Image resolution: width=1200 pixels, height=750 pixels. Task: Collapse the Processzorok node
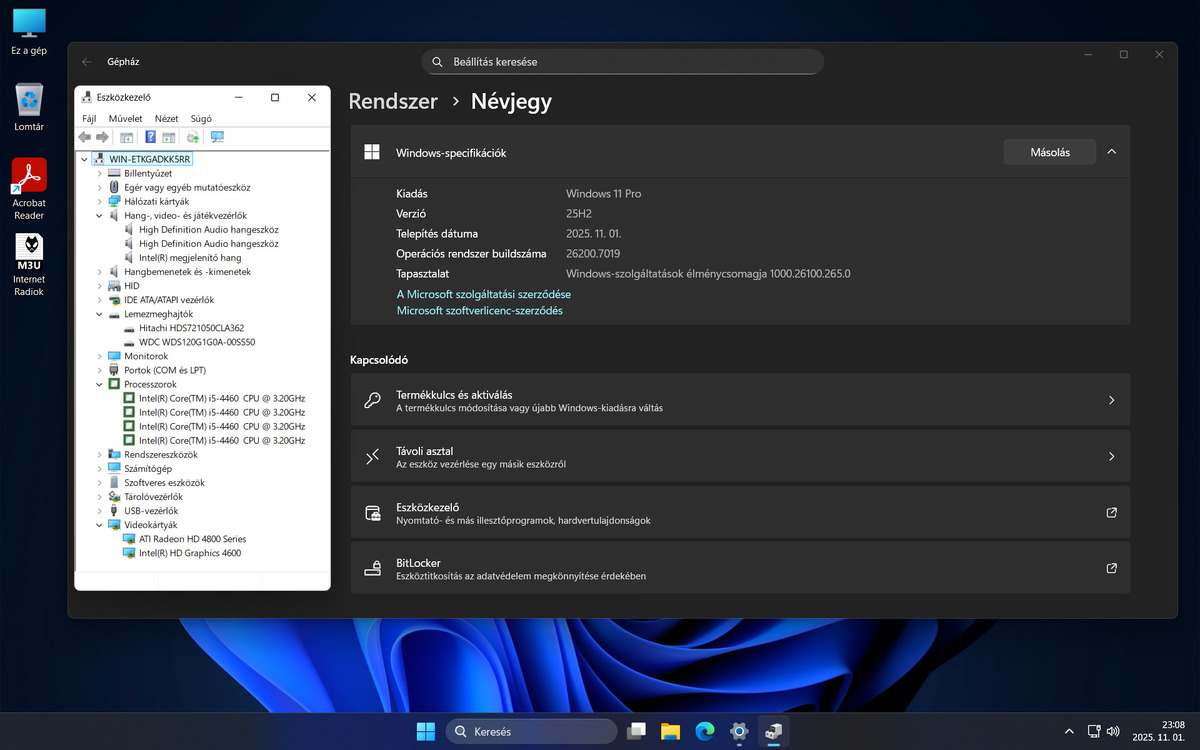coord(99,384)
